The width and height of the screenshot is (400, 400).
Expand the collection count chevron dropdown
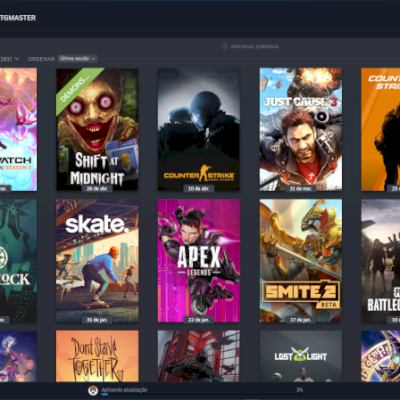click(x=17, y=59)
